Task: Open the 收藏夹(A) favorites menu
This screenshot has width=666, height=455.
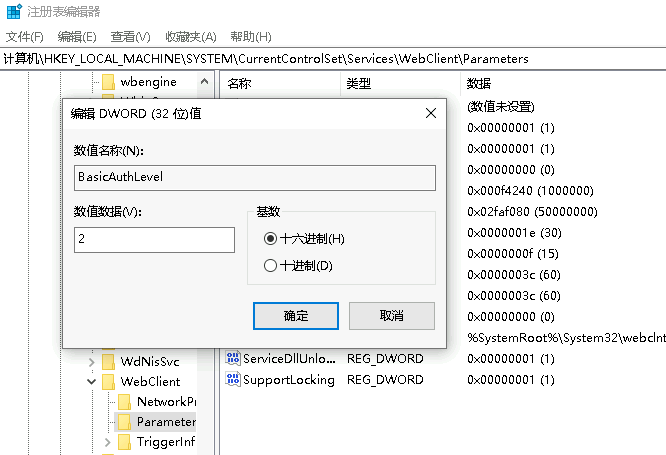Action: [x=189, y=37]
